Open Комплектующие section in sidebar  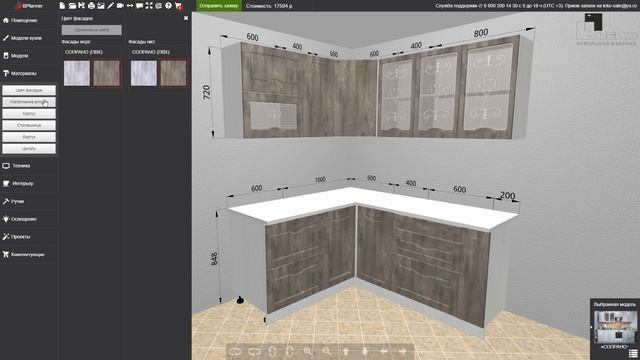(29, 254)
